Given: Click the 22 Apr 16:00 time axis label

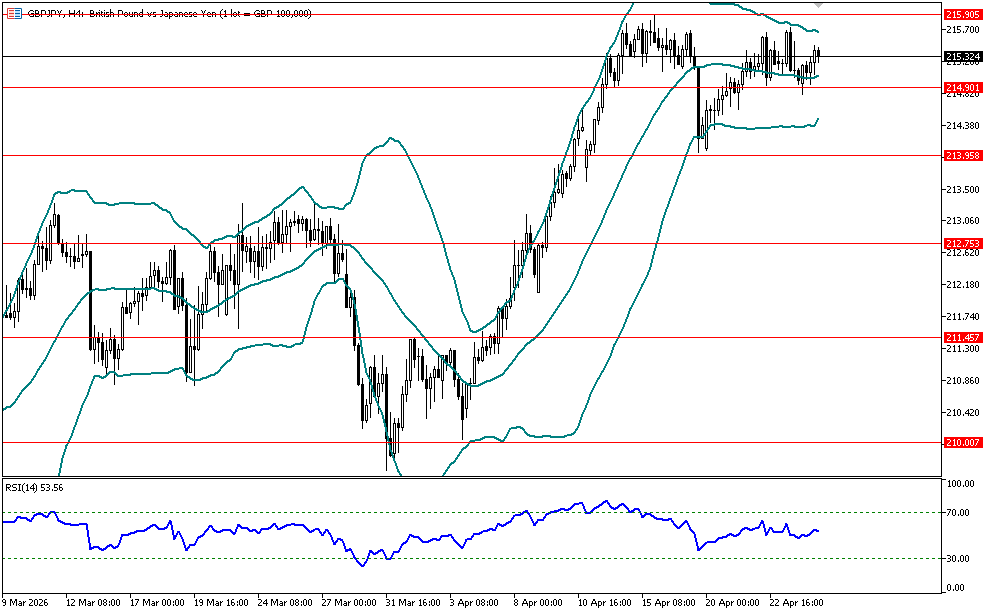Looking at the screenshot, I should (x=797, y=603).
